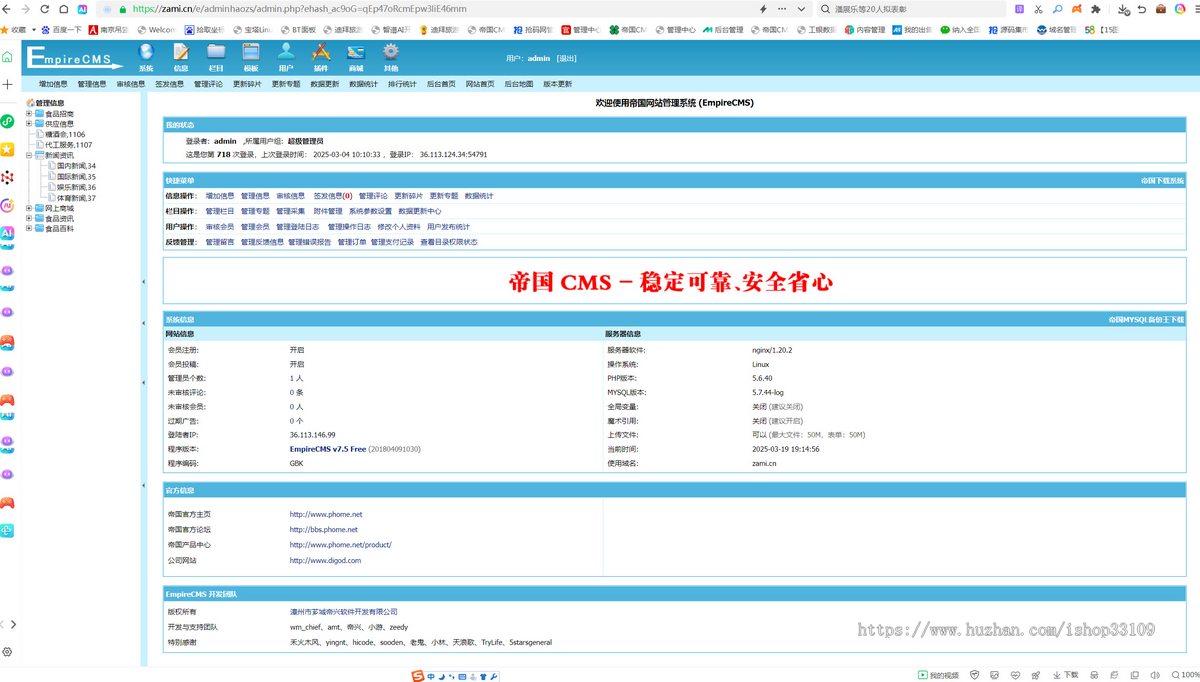Click 帝国MYSQL备份王下载 link
Viewport: 1200px width, 682px height.
[1146, 320]
